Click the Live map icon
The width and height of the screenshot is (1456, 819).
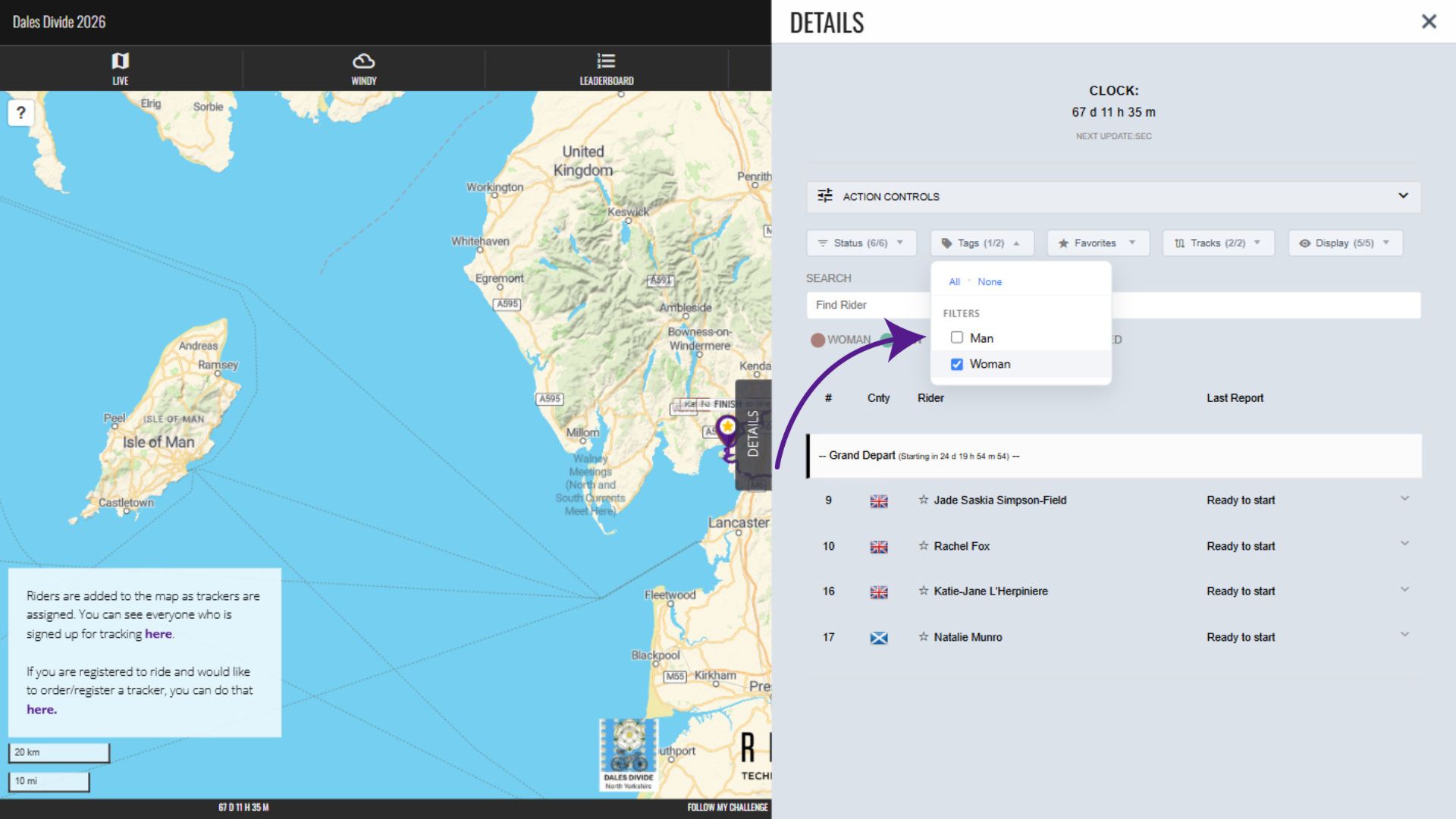point(121,61)
